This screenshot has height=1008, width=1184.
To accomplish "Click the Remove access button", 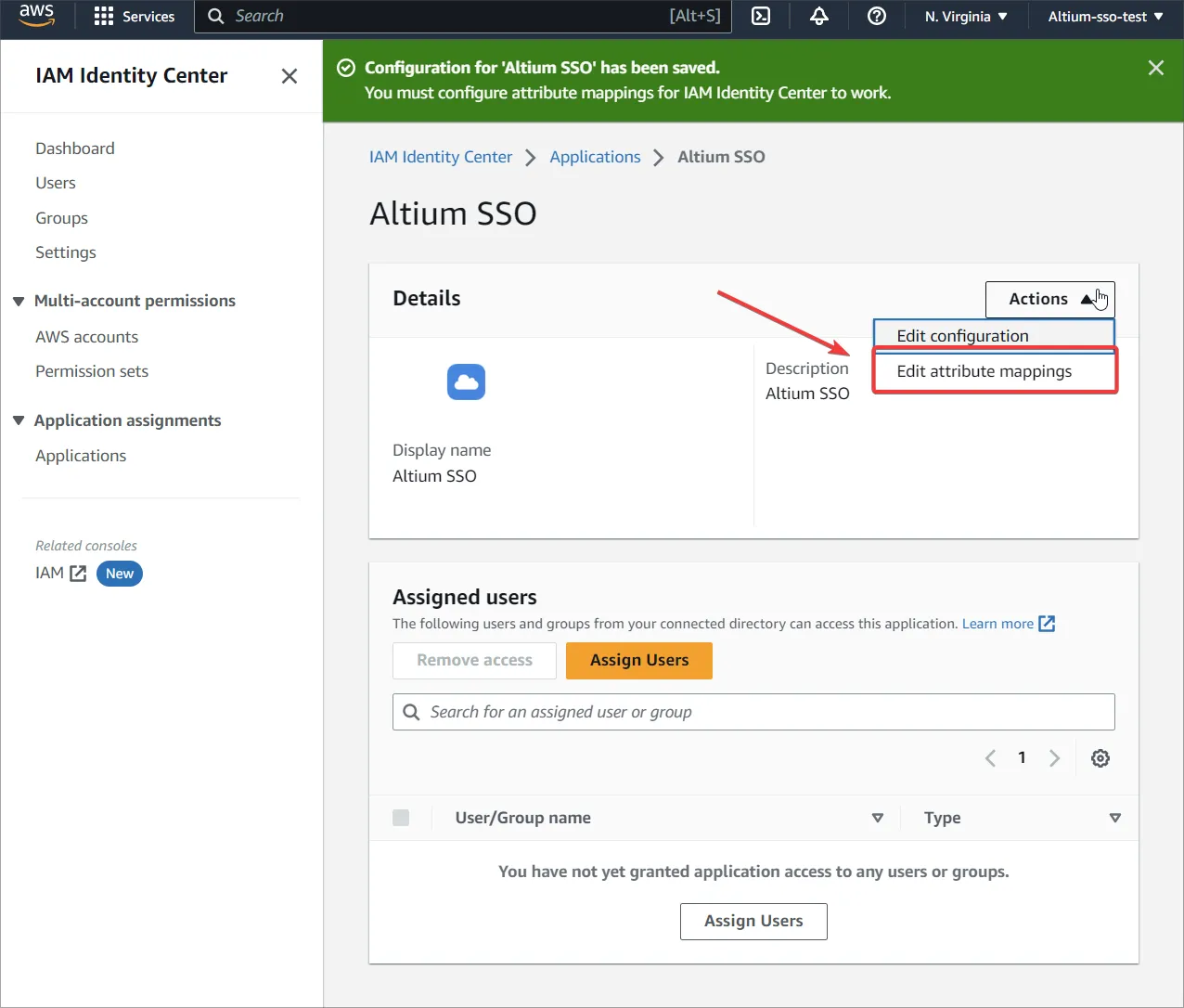I will click(474, 661).
